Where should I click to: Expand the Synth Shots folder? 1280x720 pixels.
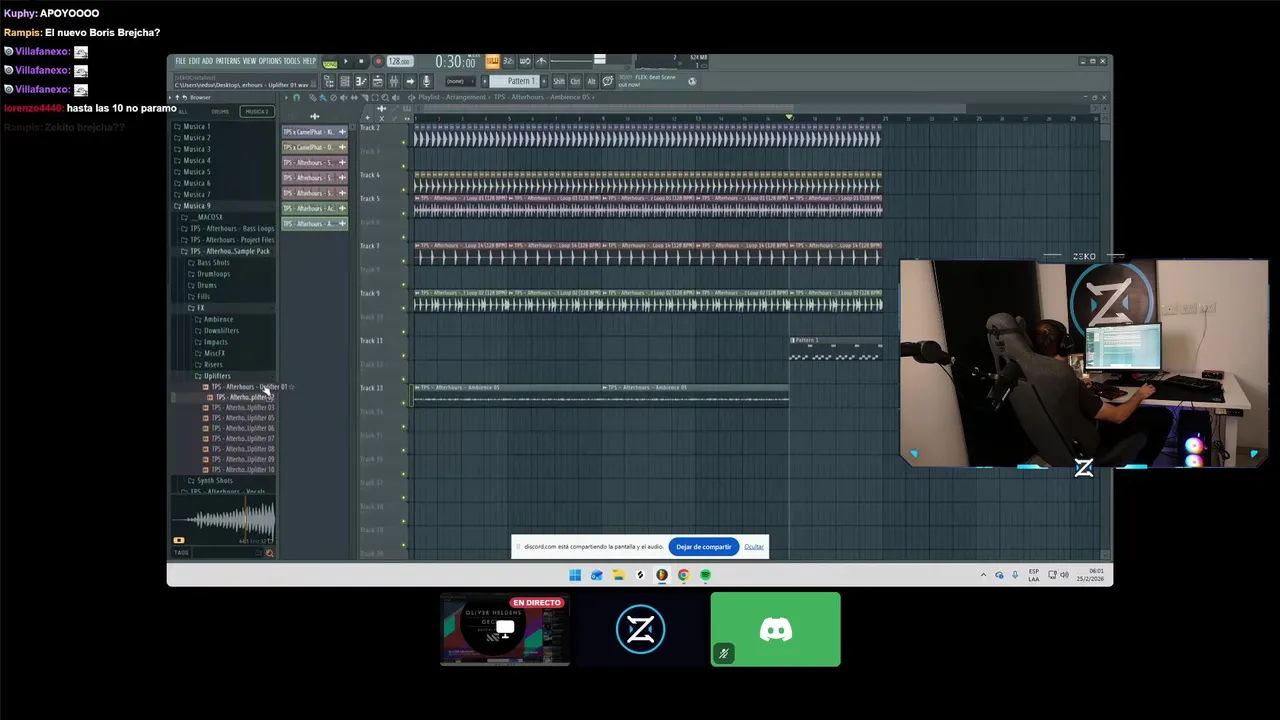[x=213, y=481]
